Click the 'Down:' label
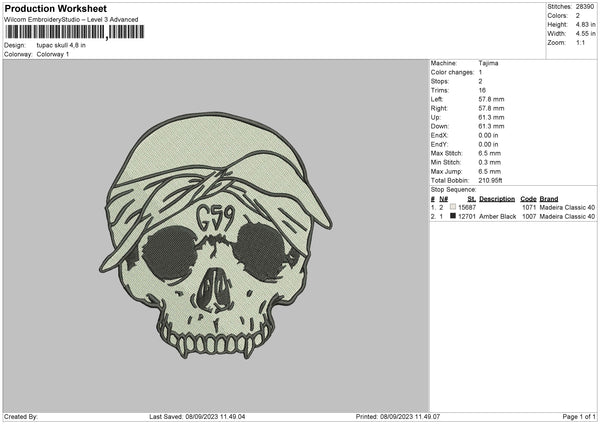This screenshot has width=600, height=424. (440, 126)
